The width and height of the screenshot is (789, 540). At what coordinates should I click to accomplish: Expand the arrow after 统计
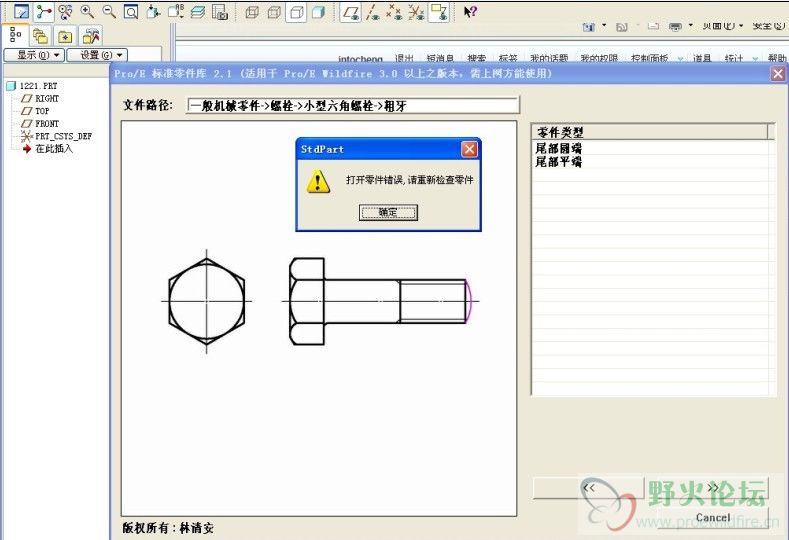(x=755, y=59)
